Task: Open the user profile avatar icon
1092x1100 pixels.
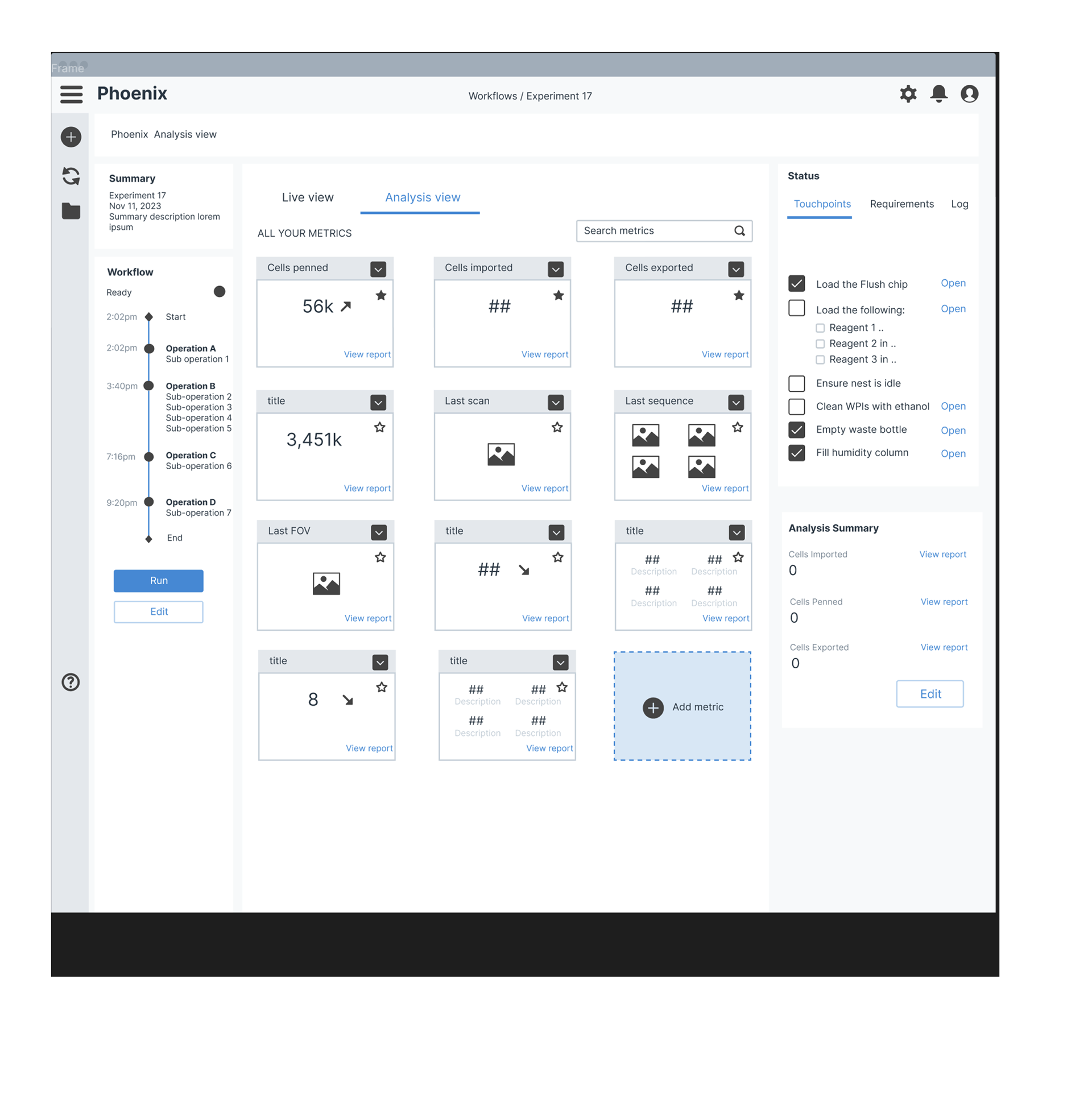Action: coord(970,94)
